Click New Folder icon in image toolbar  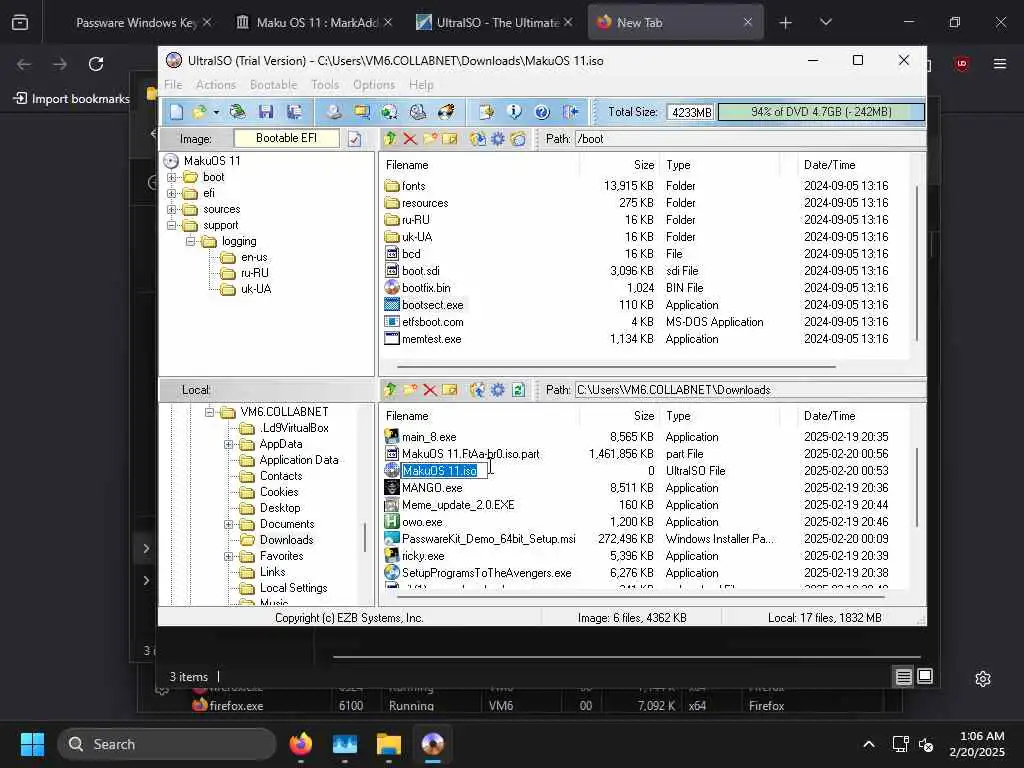pos(430,138)
